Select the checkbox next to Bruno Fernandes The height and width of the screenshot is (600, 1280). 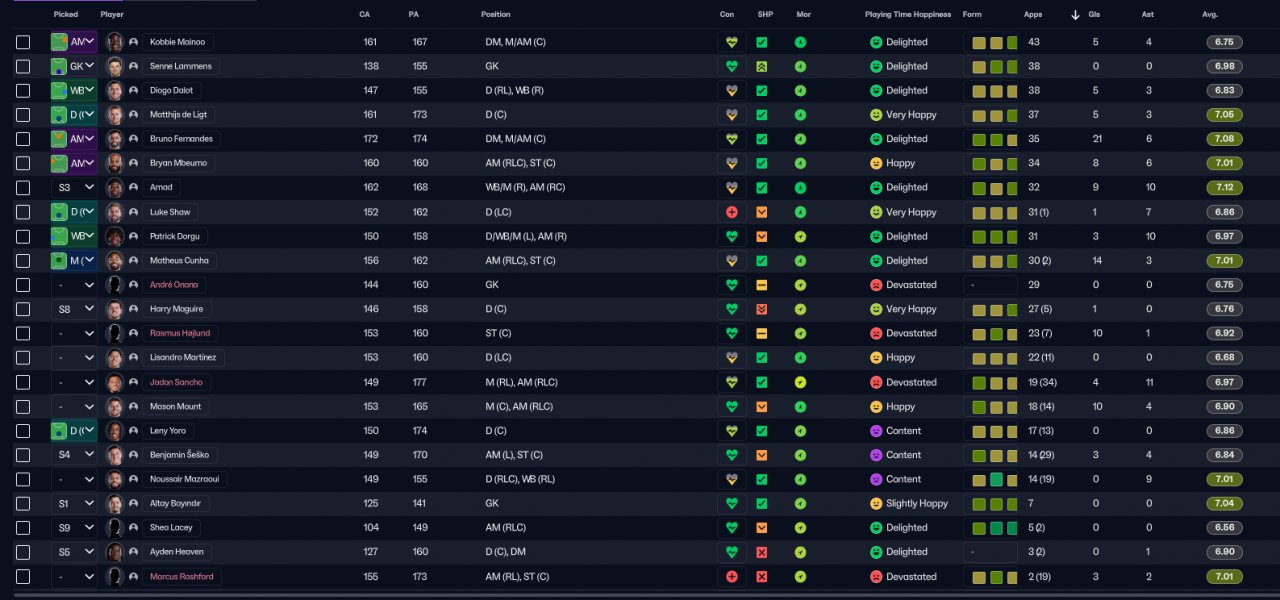tap(23, 139)
